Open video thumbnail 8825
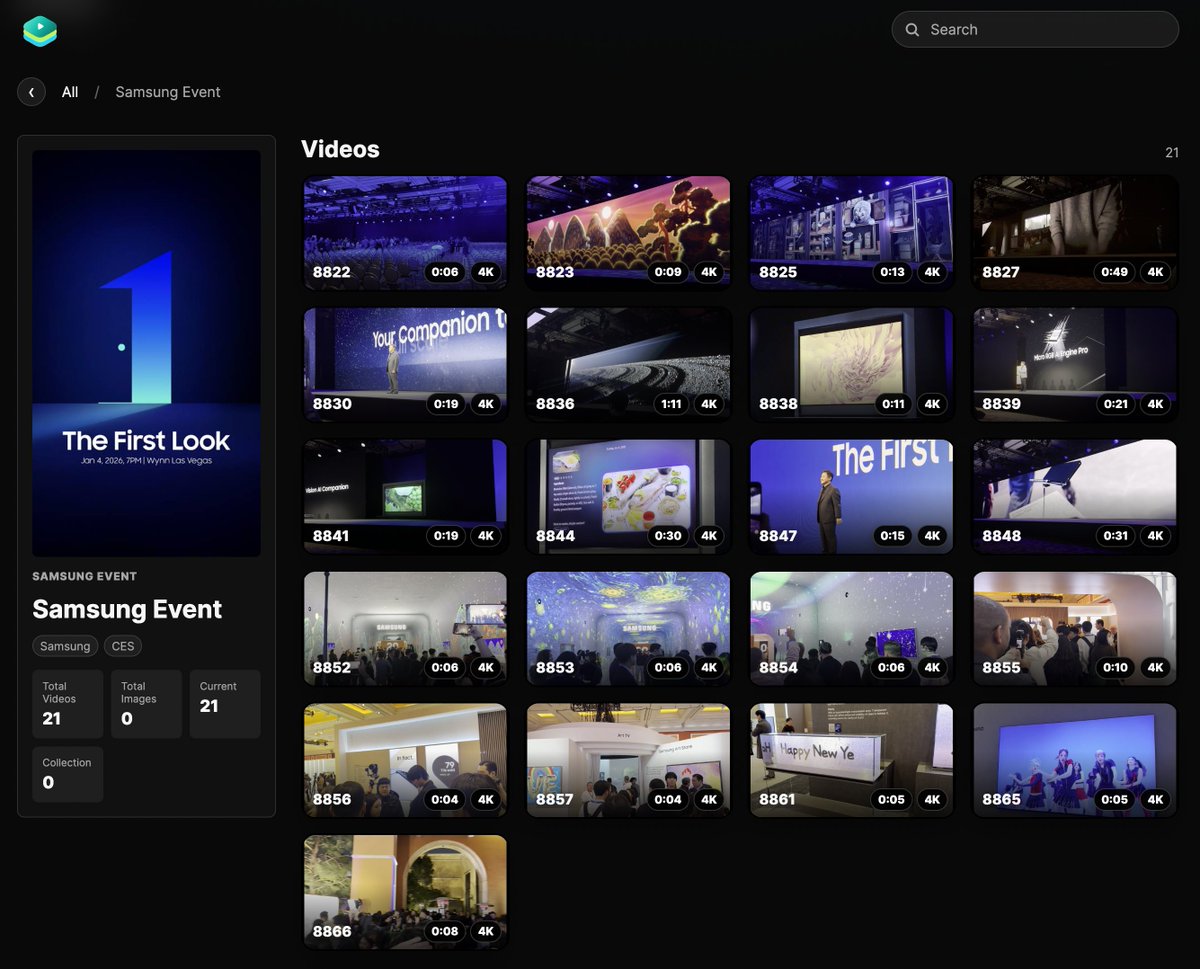The height and width of the screenshot is (969, 1200). (852, 233)
